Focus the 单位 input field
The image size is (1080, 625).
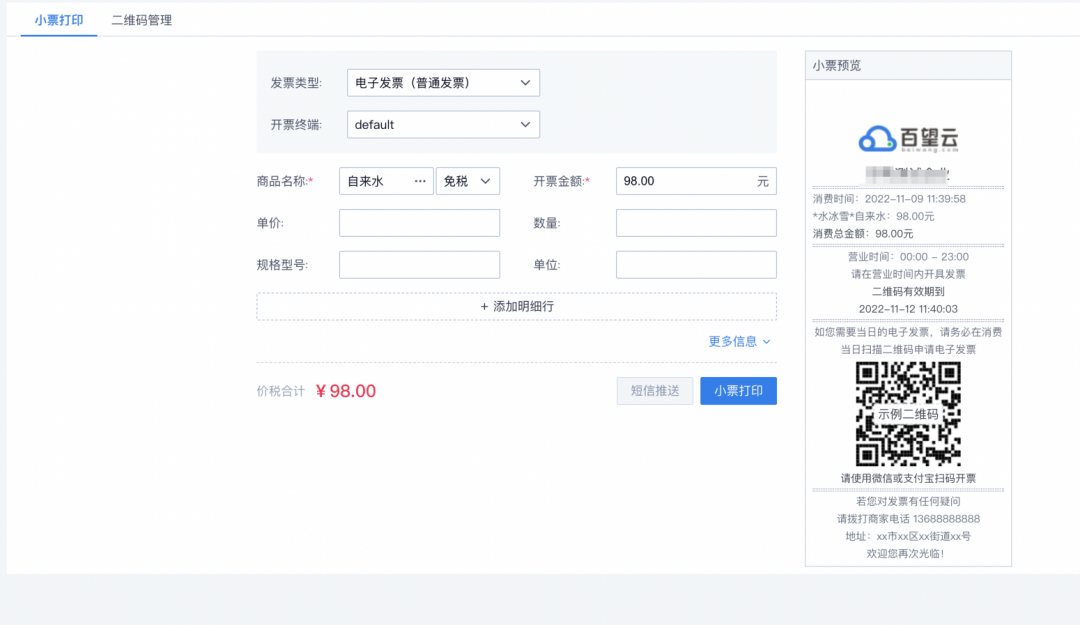click(696, 265)
